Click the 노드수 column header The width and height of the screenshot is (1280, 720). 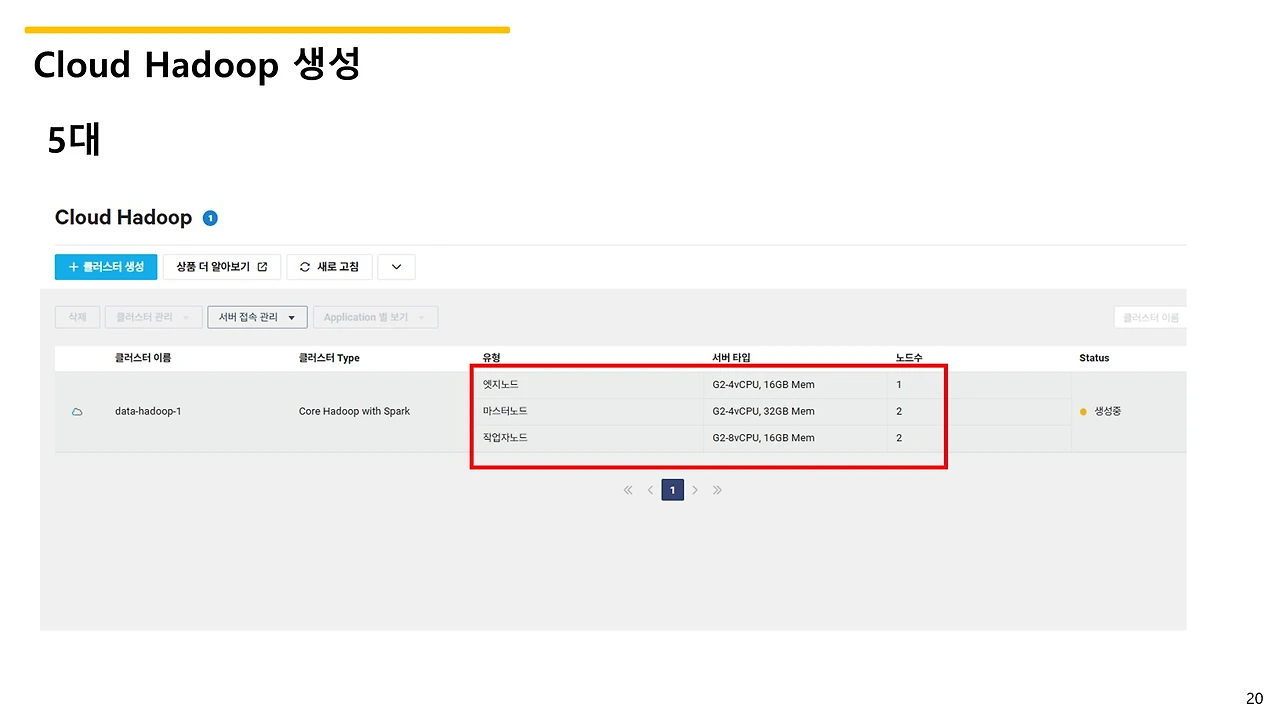tap(909, 358)
